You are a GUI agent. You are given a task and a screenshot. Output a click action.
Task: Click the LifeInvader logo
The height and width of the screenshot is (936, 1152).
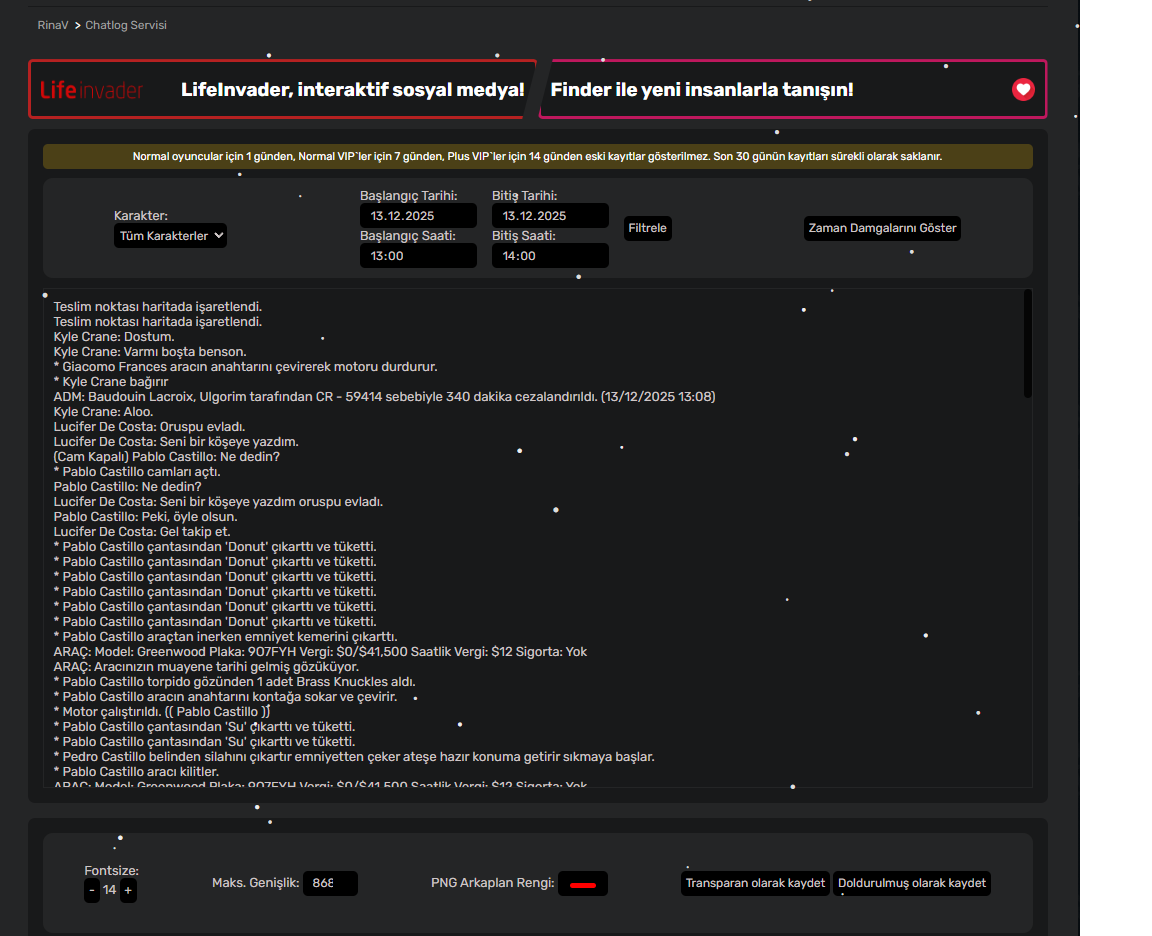pos(91,90)
